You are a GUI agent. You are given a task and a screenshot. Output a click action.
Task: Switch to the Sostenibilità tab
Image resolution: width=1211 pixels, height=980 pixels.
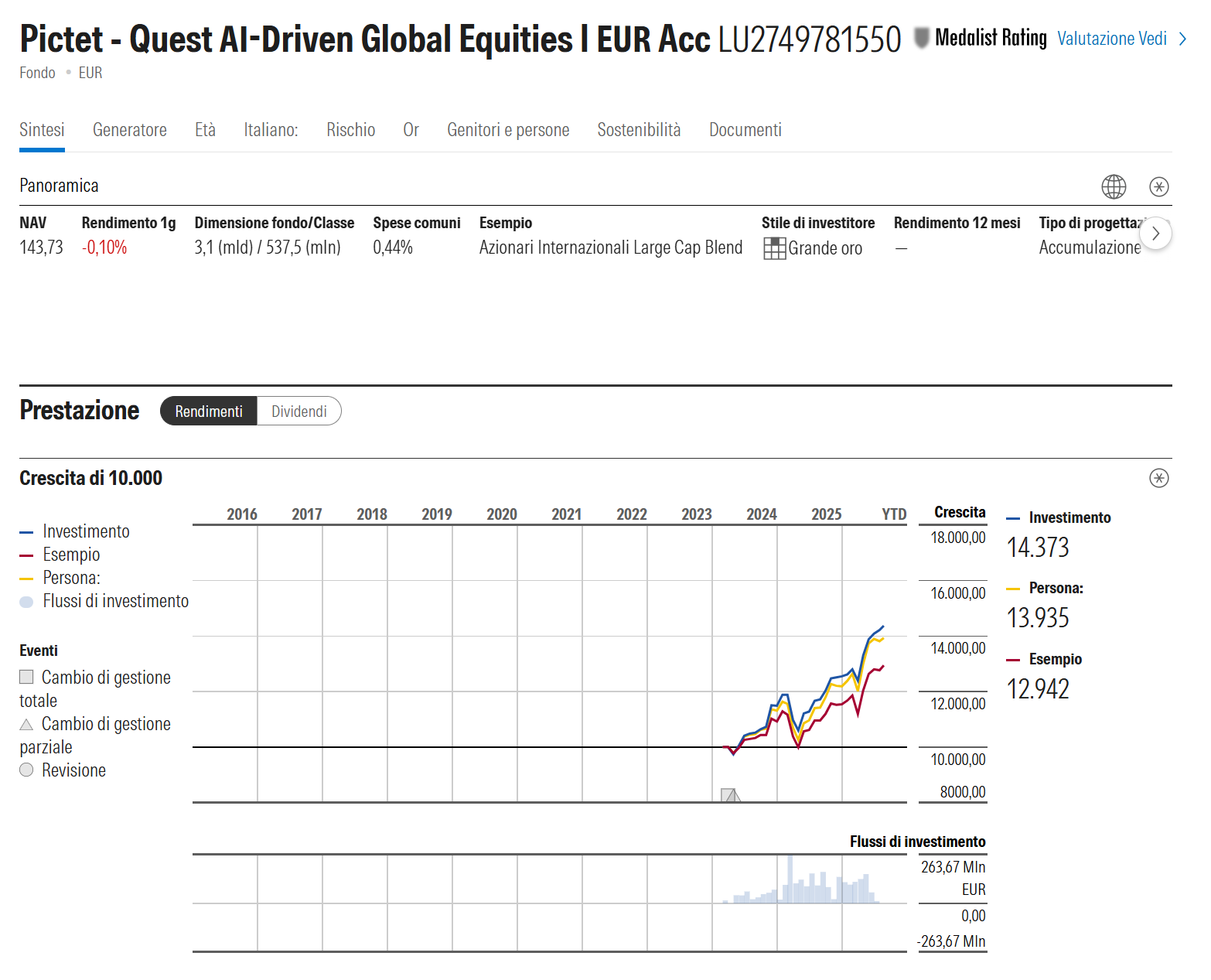[639, 129]
